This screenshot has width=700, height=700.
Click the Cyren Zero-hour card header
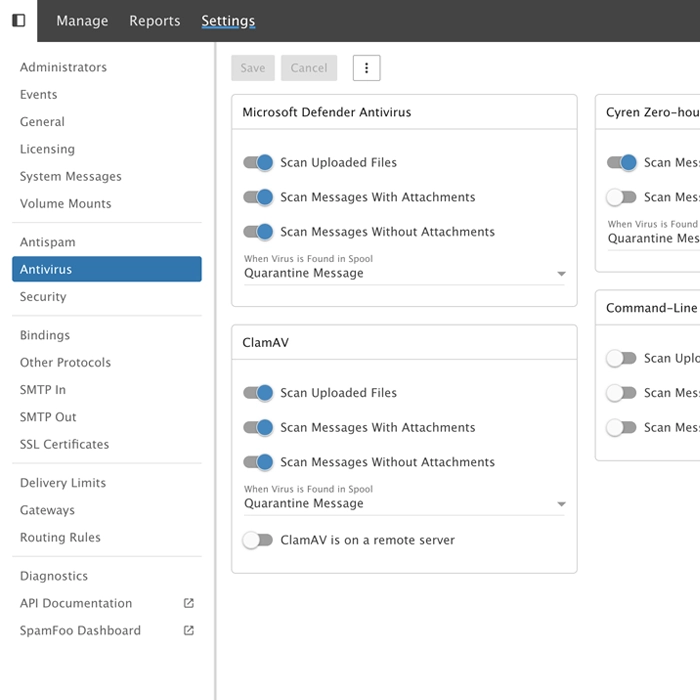click(648, 112)
